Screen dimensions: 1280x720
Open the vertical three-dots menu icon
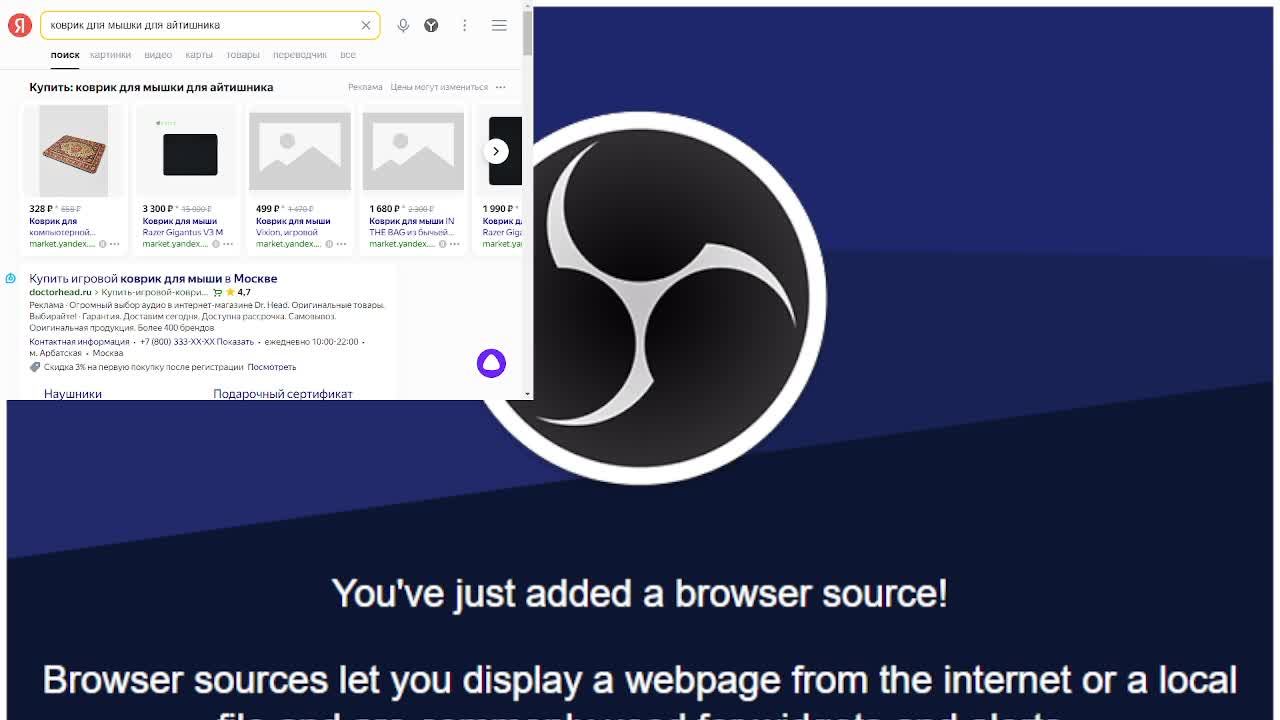(464, 25)
